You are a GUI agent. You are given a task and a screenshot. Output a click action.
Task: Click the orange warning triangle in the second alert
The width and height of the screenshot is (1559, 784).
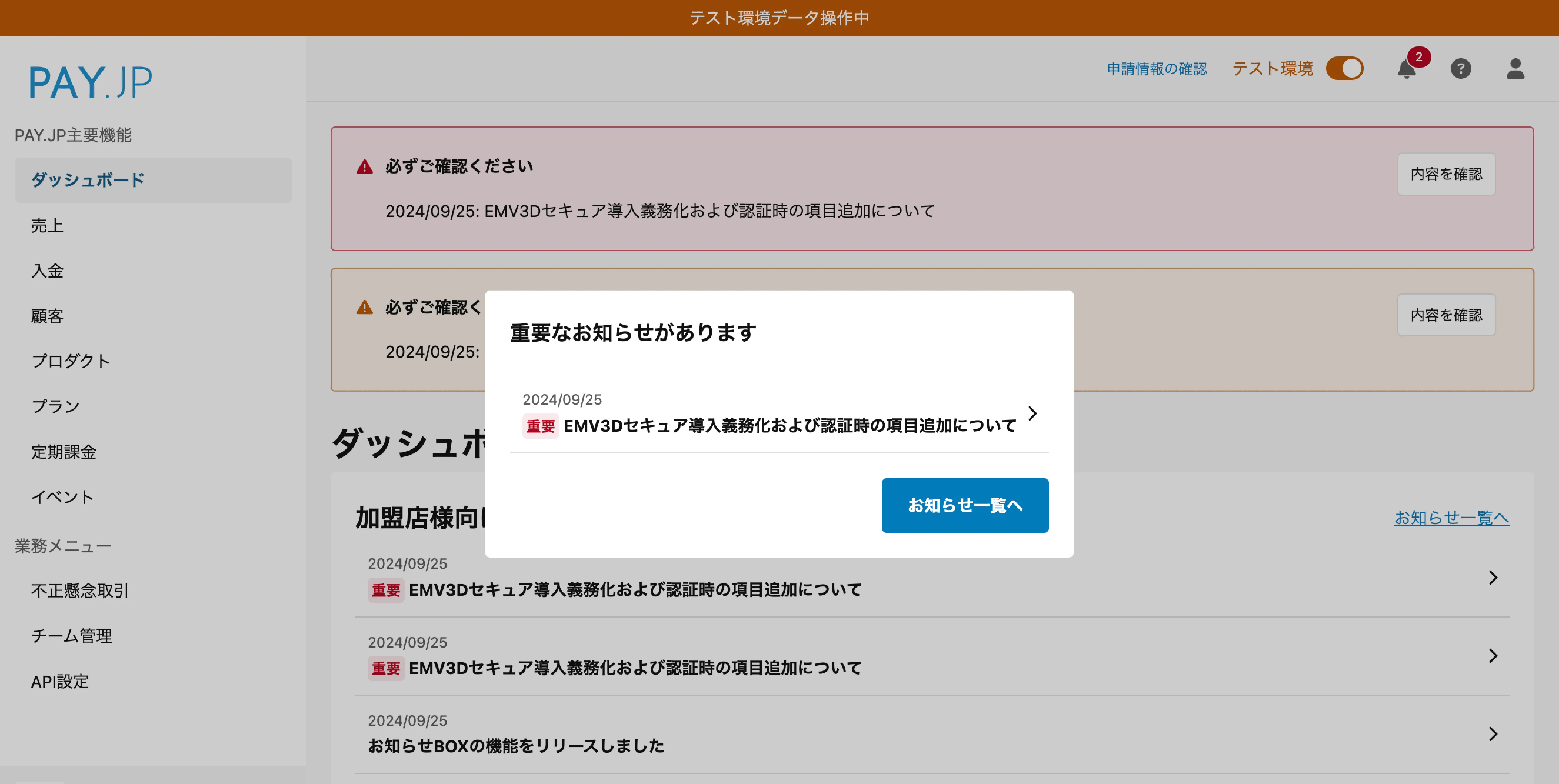click(365, 307)
